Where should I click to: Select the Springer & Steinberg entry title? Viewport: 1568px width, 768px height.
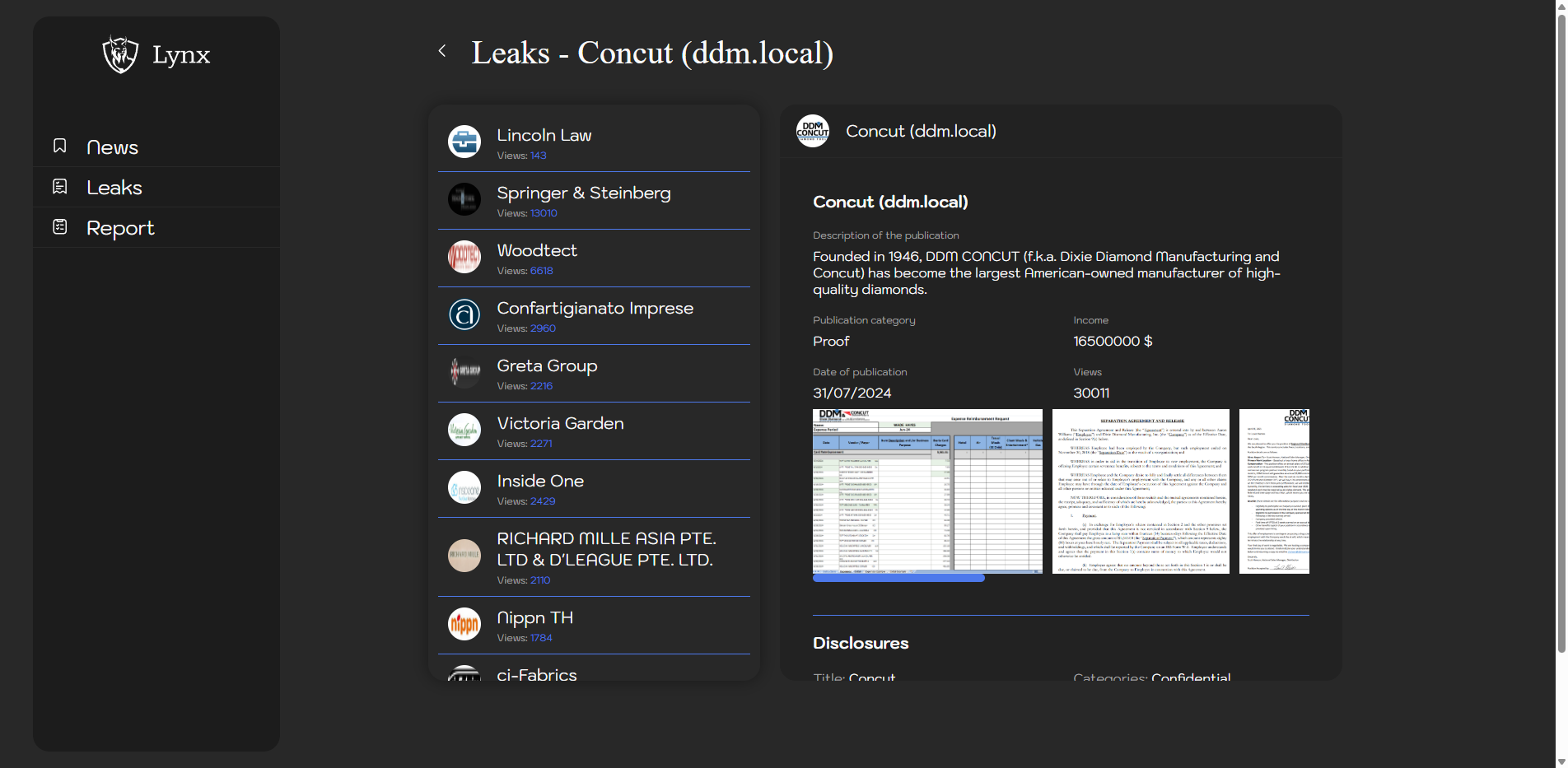point(583,193)
